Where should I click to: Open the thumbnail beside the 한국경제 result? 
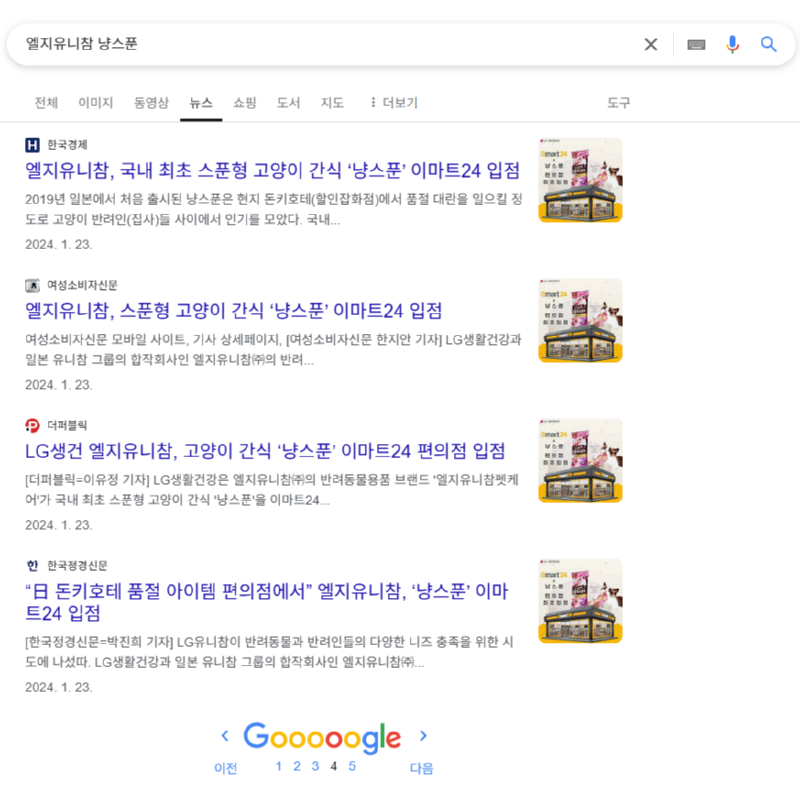pyautogui.click(x=581, y=180)
